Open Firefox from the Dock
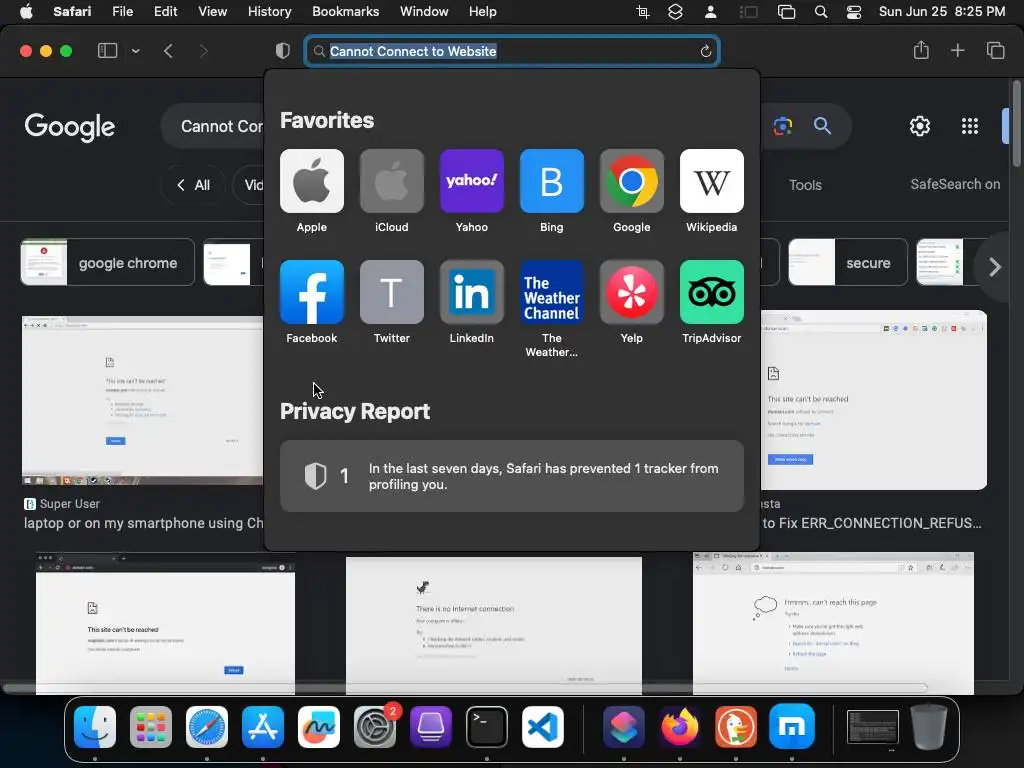The image size is (1024, 768). coord(679,727)
